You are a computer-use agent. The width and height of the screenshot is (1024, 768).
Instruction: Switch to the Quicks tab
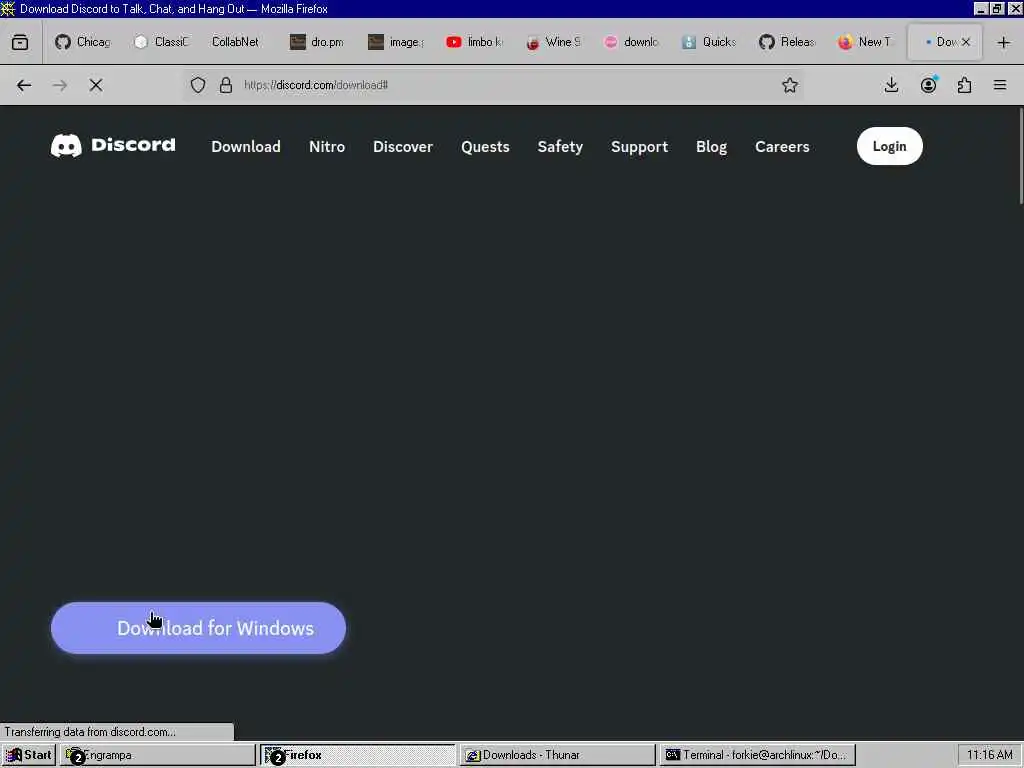709,42
